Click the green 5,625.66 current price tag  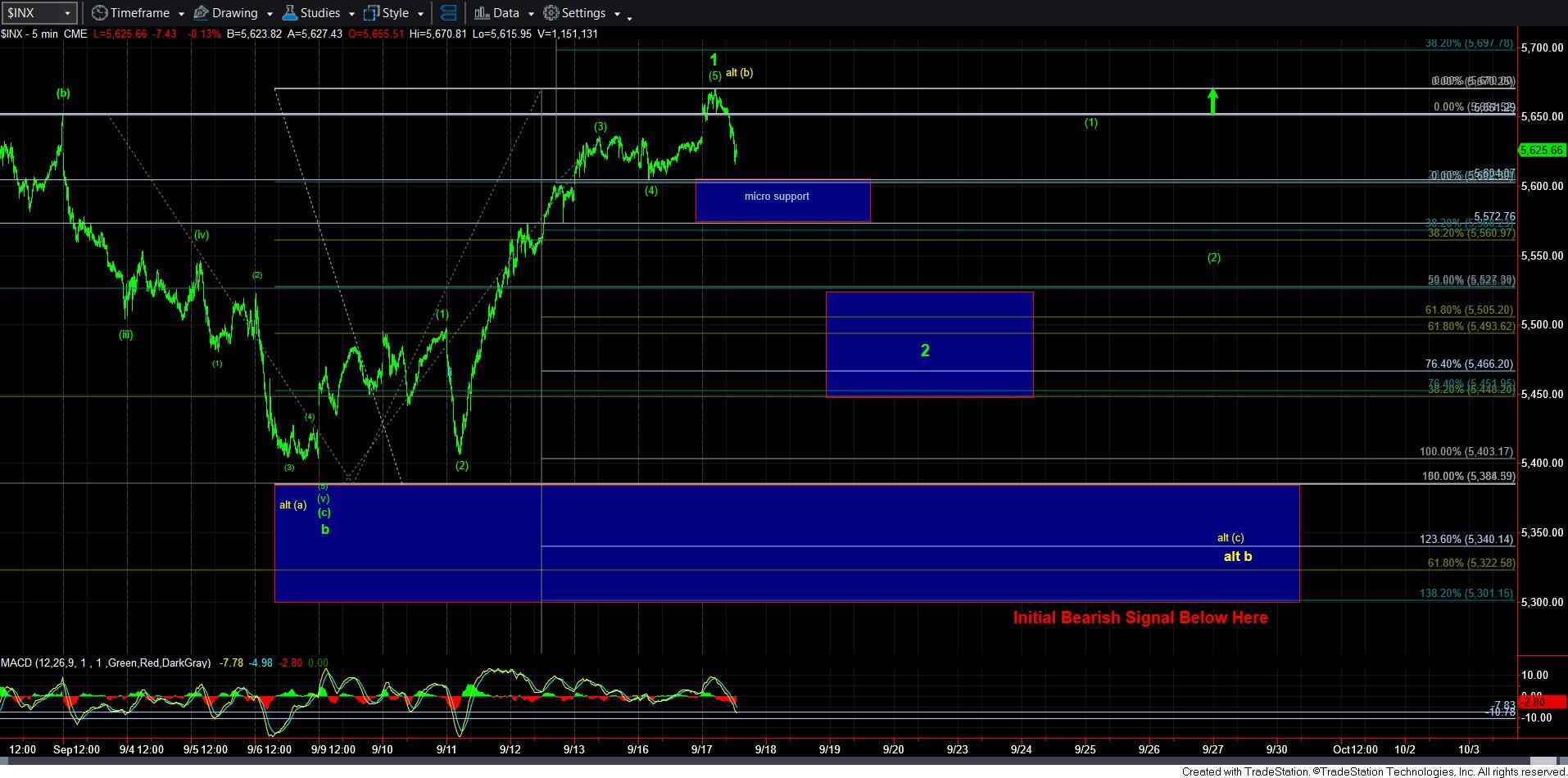tap(1542, 150)
